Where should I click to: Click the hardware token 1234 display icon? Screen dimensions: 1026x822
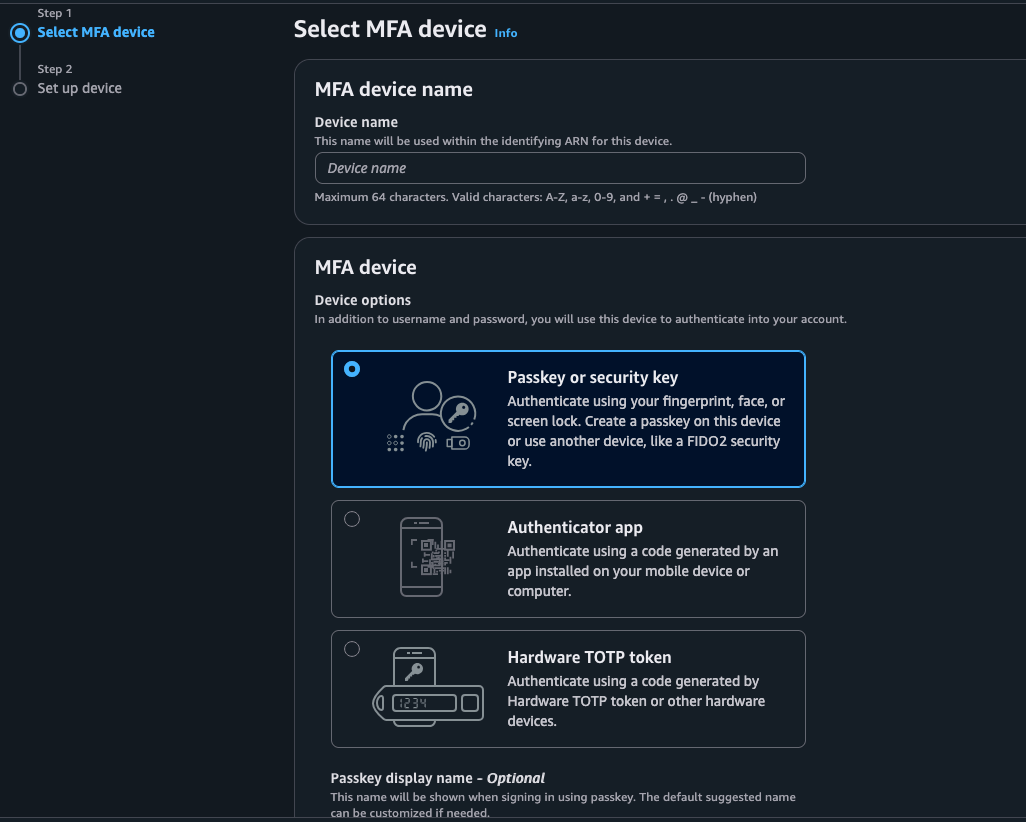[x=424, y=703]
